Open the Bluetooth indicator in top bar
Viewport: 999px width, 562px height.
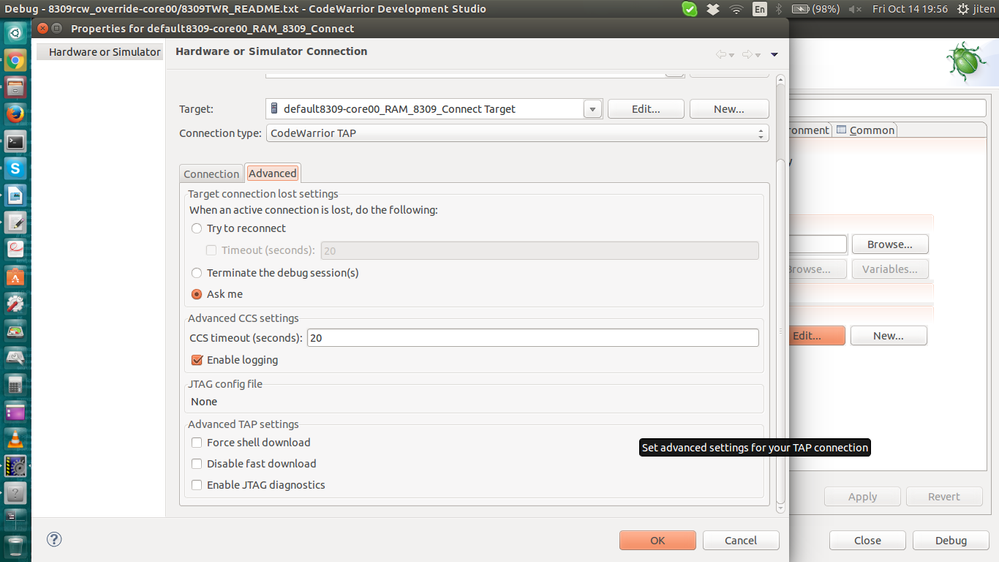(779, 9)
